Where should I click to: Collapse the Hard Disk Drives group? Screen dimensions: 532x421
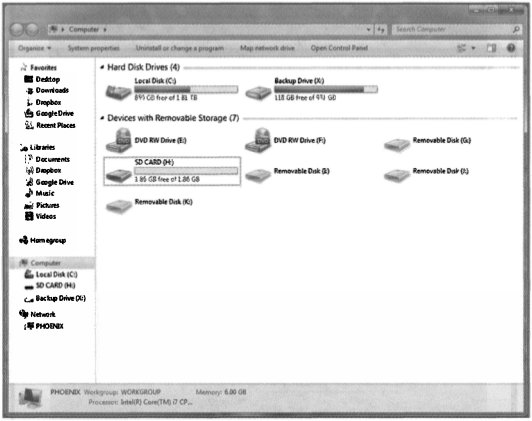coord(102,68)
